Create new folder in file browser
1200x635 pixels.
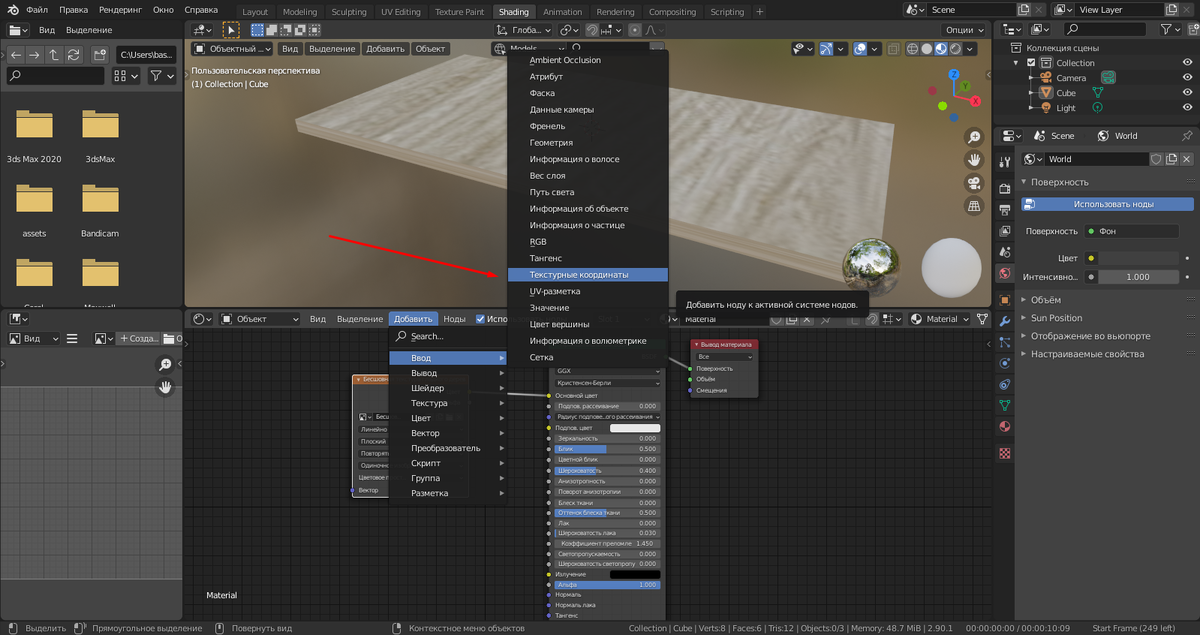point(100,54)
